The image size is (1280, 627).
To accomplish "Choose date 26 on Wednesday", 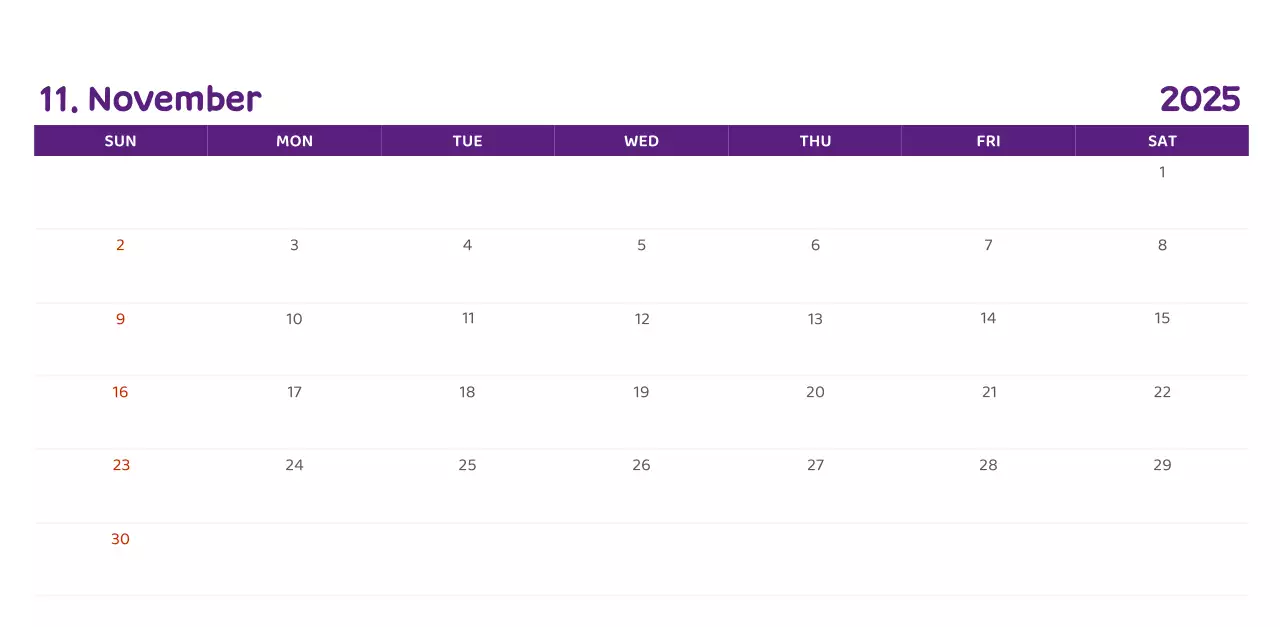I will [641, 465].
